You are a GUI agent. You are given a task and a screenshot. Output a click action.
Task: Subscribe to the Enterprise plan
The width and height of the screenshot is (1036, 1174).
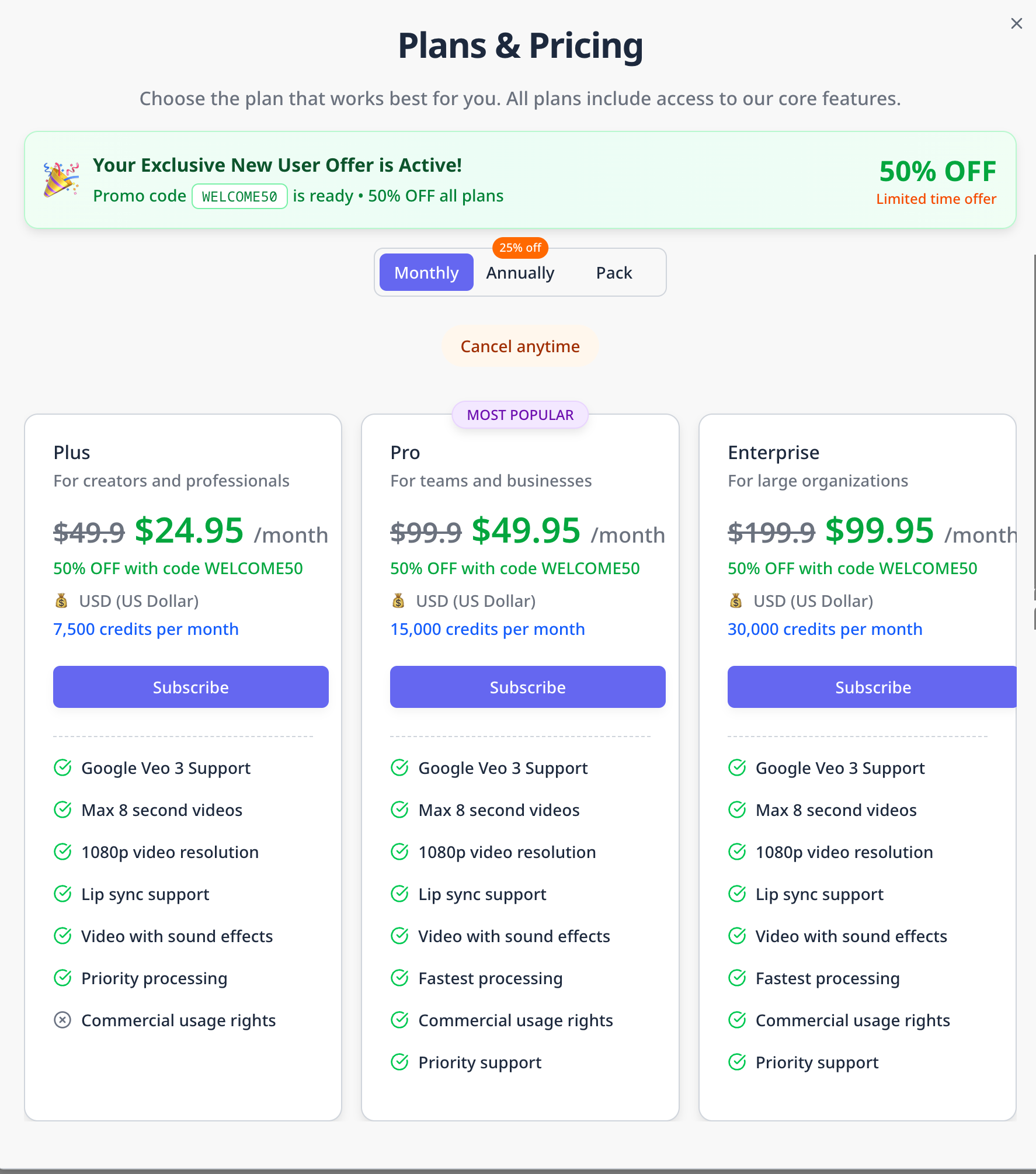coord(872,687)
